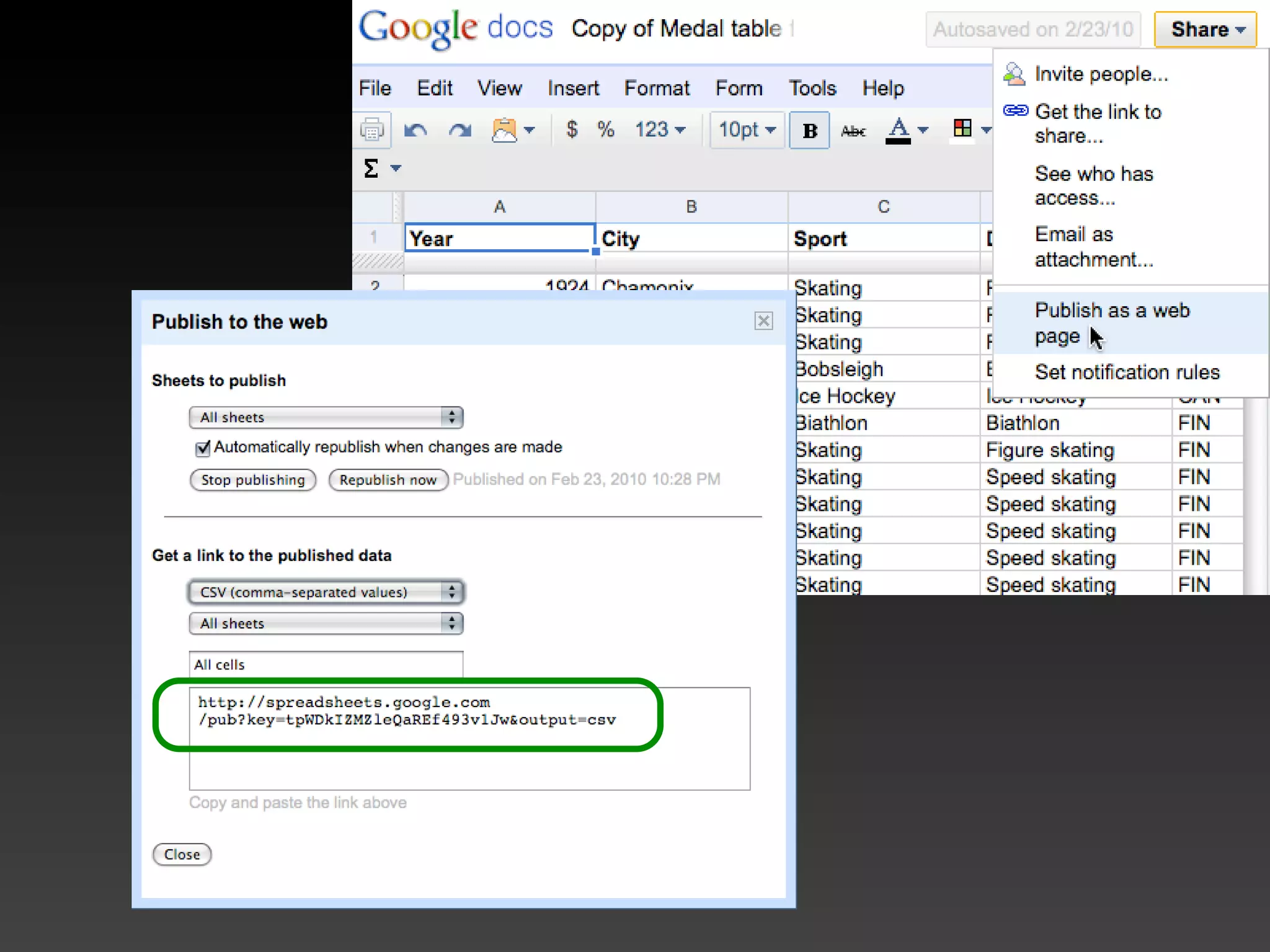Click the print icon in the toolbar
The height and width of the screenshot is (952, 1270).
click(372, 130)
